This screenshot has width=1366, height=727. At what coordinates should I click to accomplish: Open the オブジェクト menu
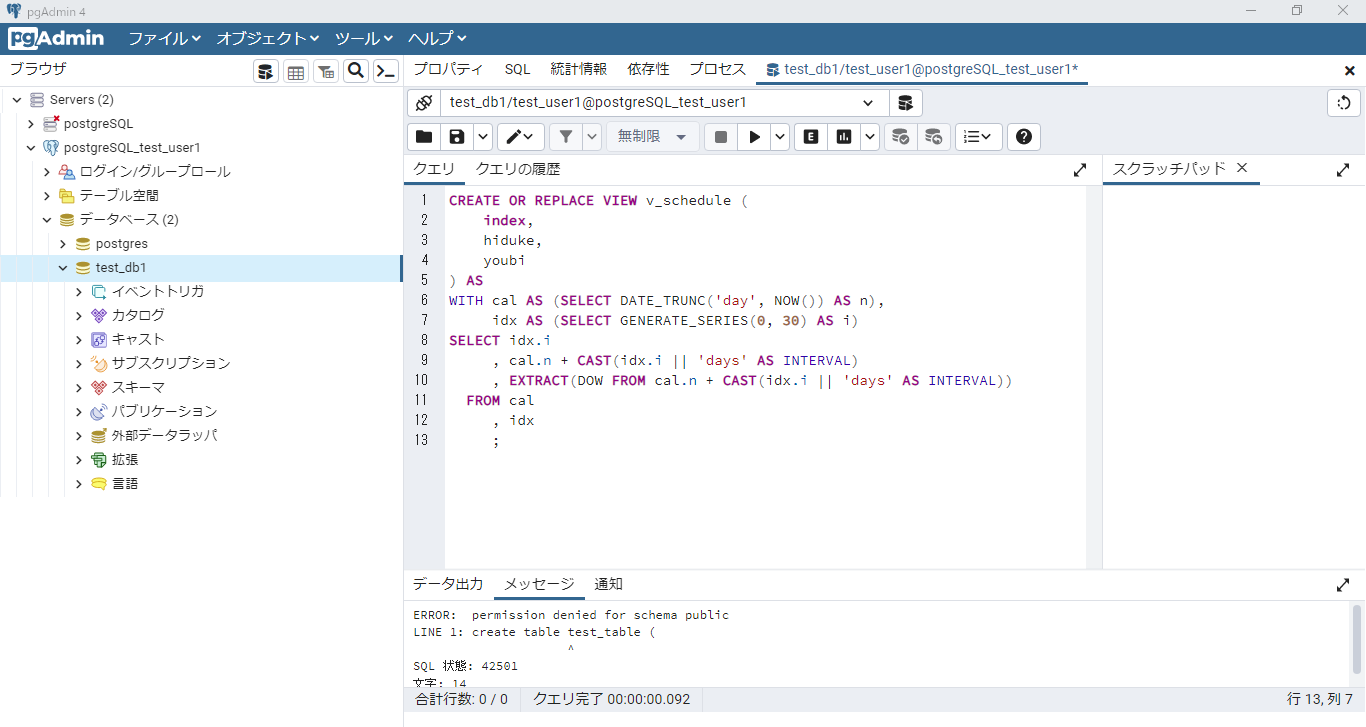click(268, 38)
